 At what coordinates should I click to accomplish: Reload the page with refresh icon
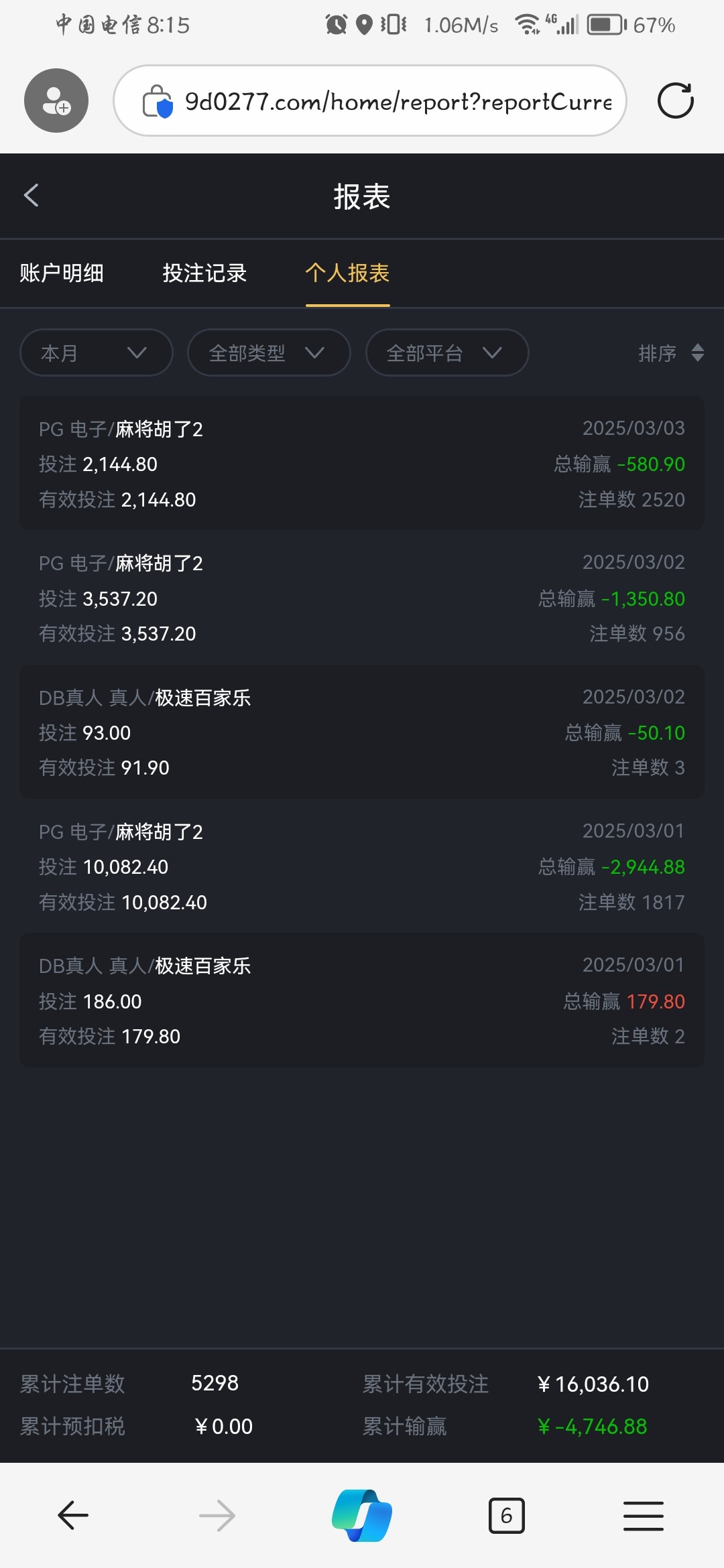tap(675, 101)
